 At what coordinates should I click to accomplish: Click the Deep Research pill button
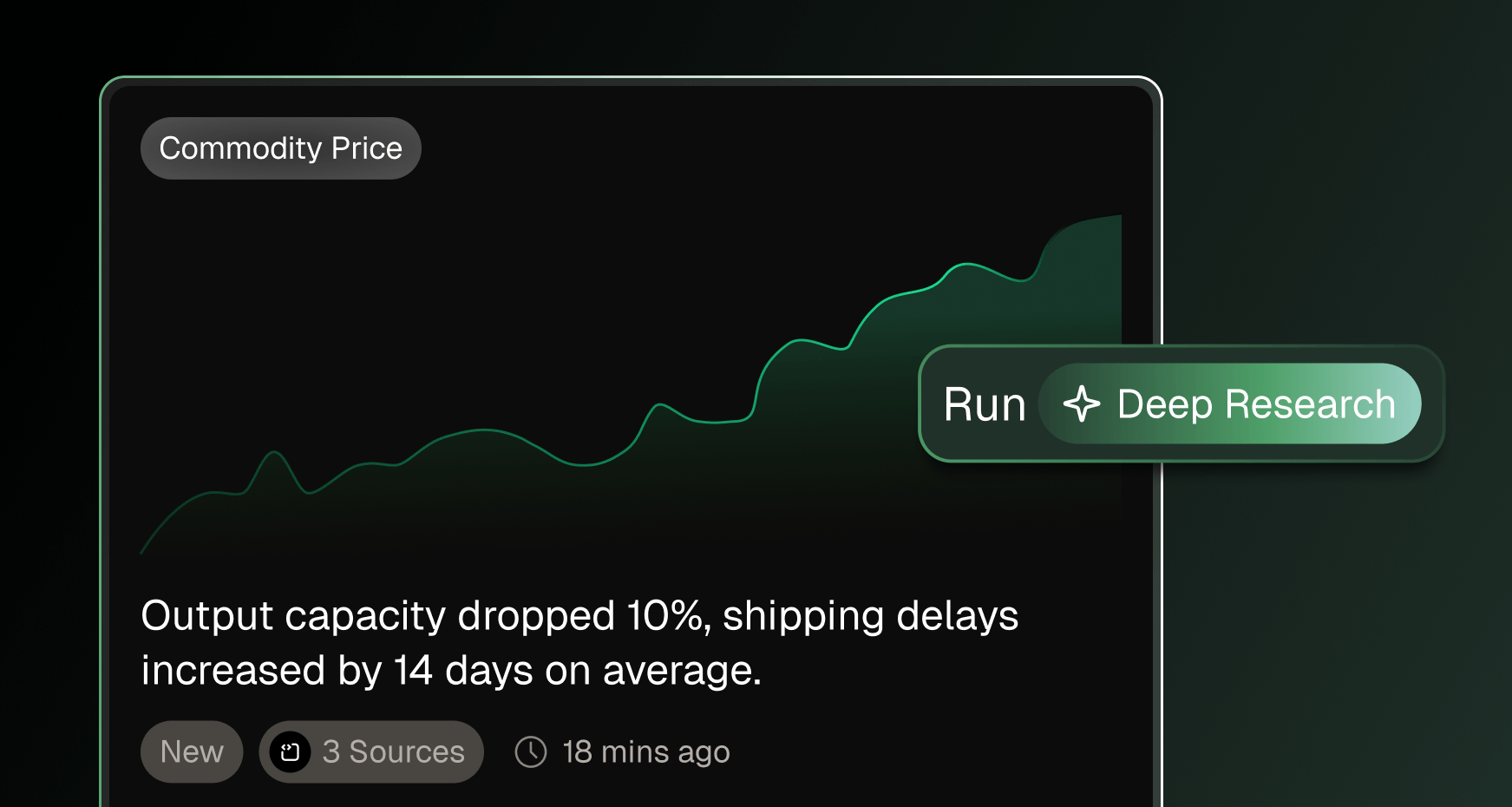[1229, 403]
